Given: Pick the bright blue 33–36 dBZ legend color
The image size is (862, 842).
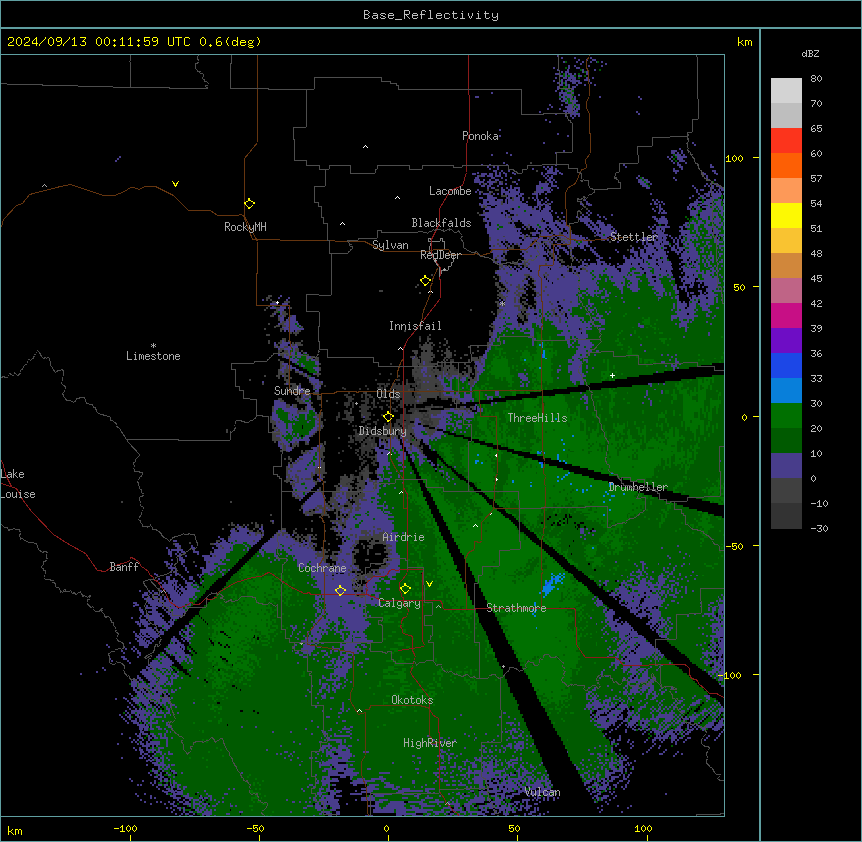Looking at the screenshot, I should pyautogui.click(x=786, y=365).
